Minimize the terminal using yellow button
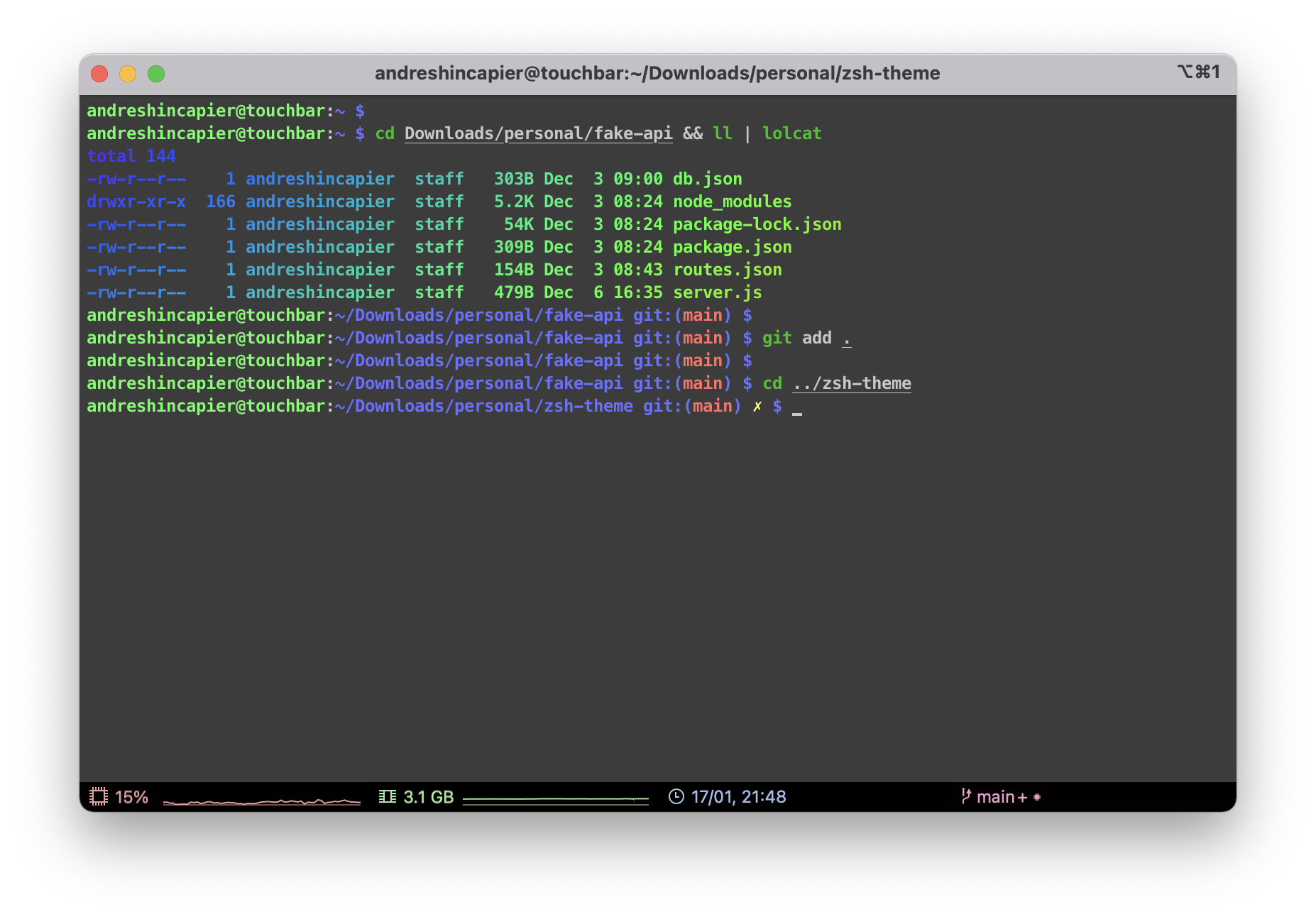Screen dimensions: 1316x917 click(128, 74)
